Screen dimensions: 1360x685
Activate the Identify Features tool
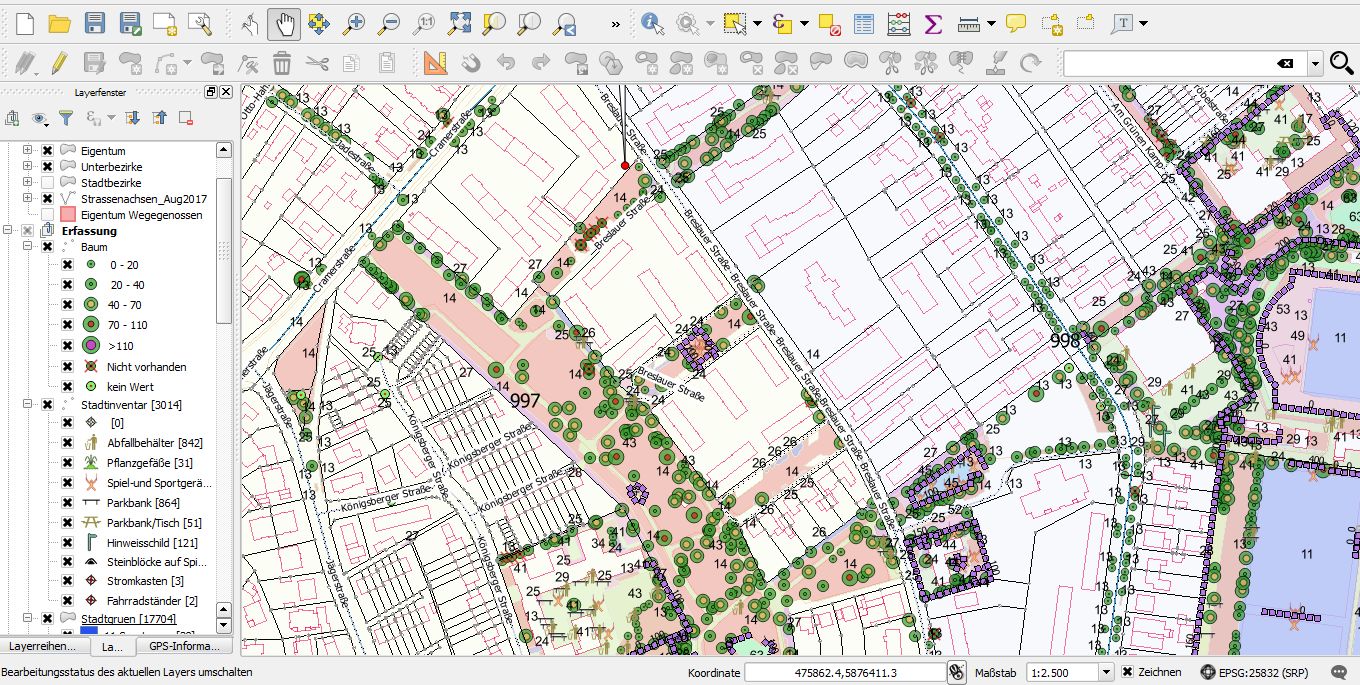653,22
